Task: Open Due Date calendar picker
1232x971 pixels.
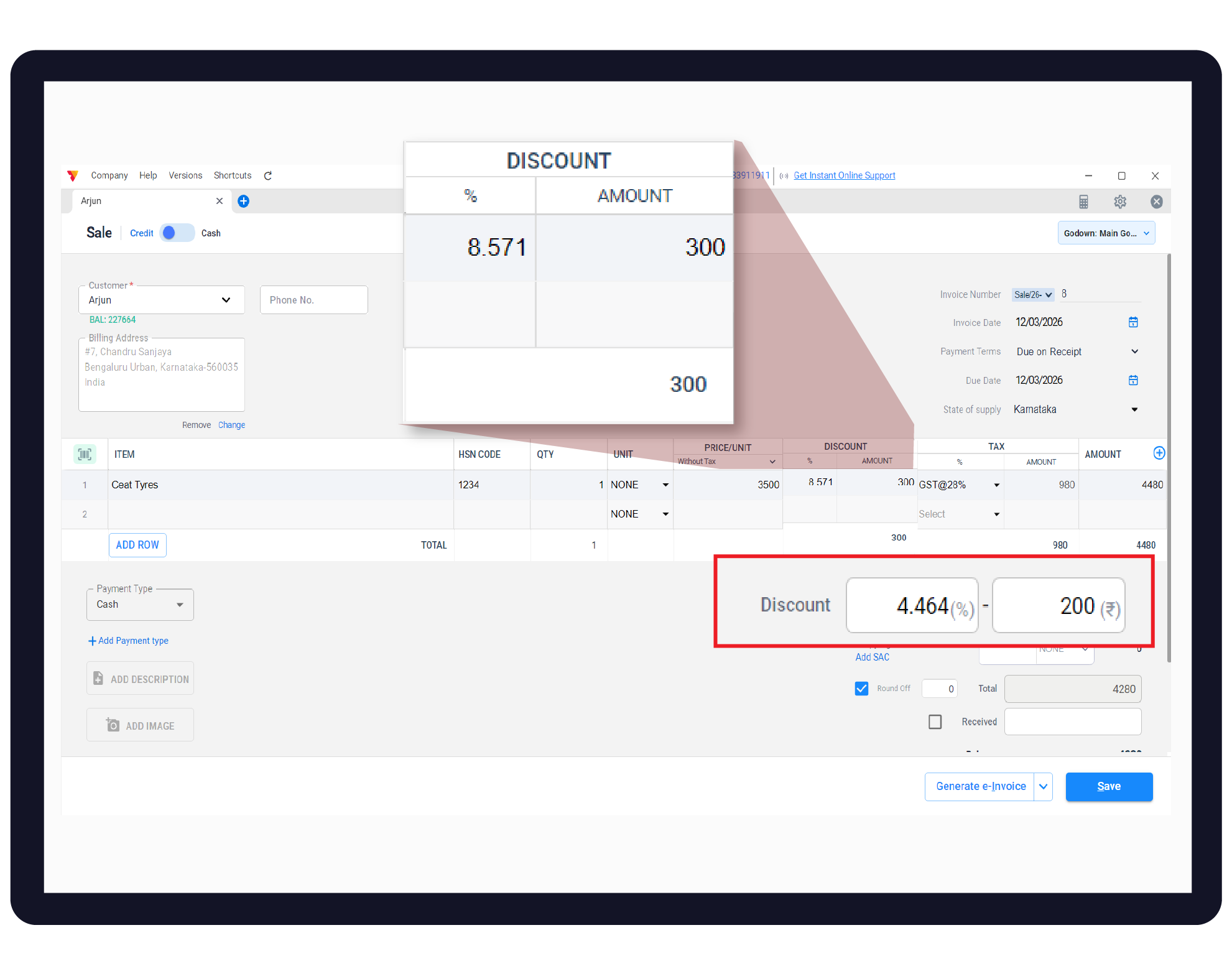Action: (1133, 380)
